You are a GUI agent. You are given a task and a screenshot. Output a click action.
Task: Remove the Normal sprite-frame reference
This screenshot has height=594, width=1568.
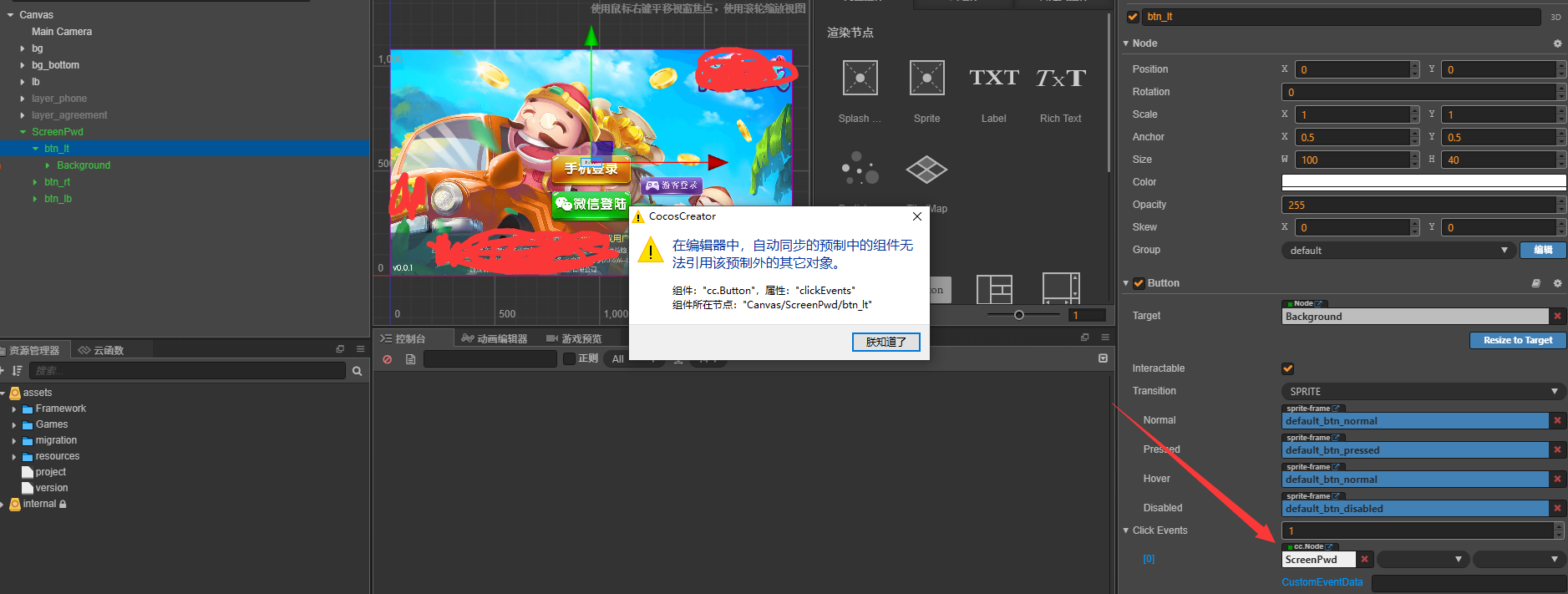(x=1557, y=420)
